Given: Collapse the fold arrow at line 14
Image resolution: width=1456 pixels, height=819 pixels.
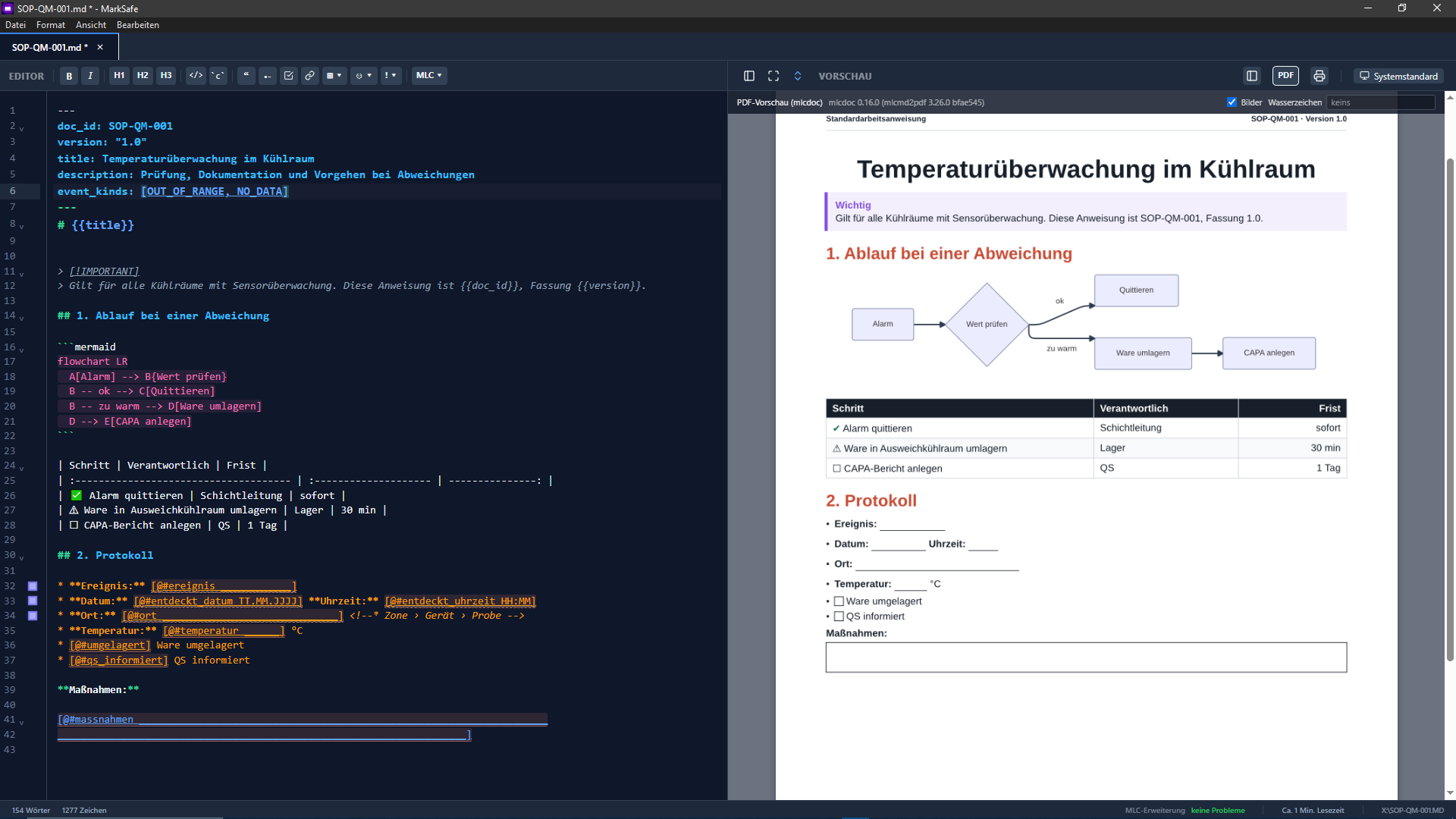Looking at the screenshot, I should point(21,318).
